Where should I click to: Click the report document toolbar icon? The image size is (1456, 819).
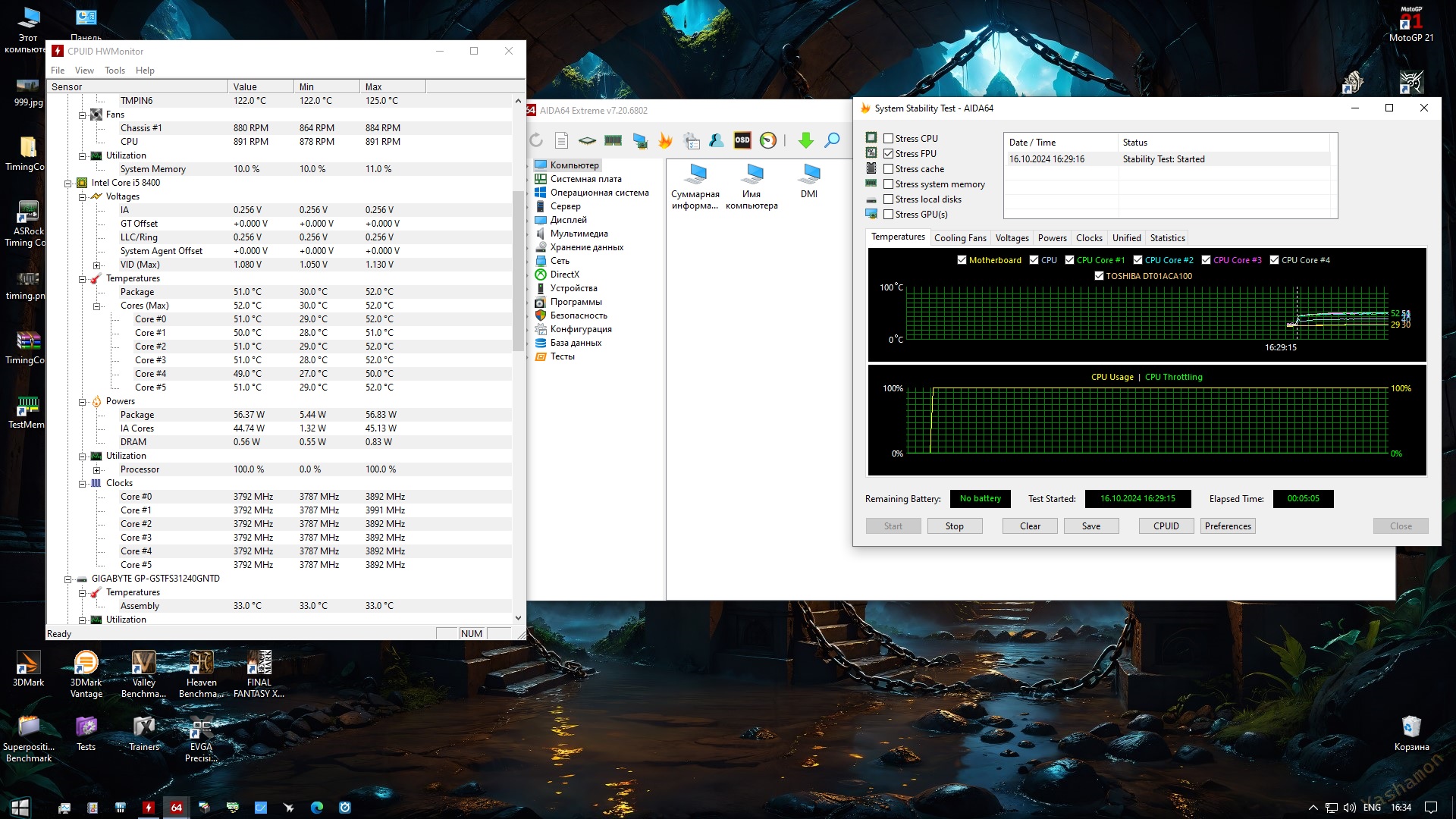point(561,140)
